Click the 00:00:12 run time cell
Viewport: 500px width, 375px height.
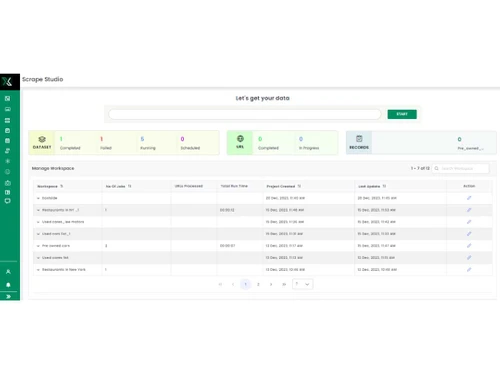227,210
